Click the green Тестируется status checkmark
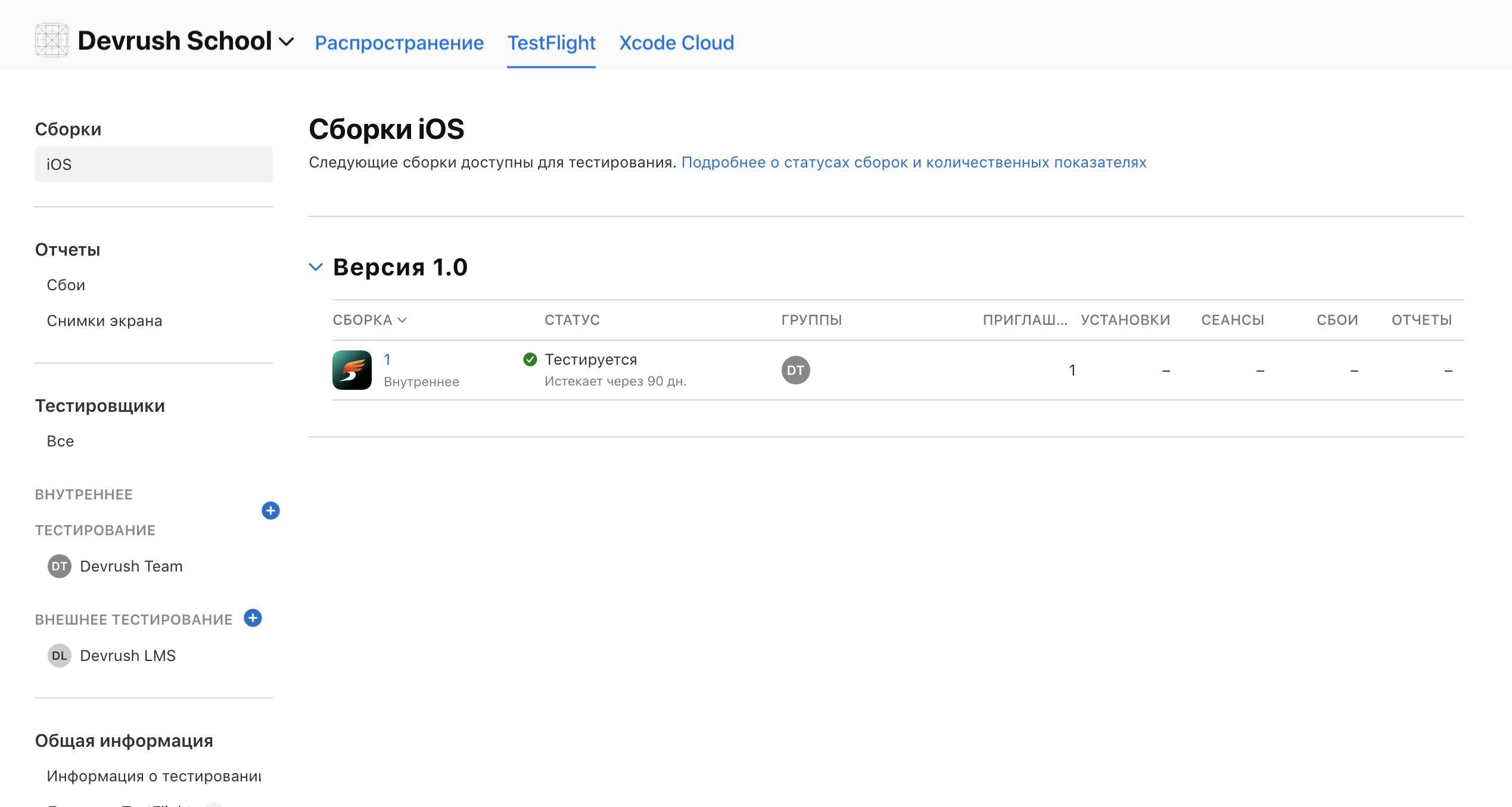Screen dimensions: 1512x807 point(530,359)
